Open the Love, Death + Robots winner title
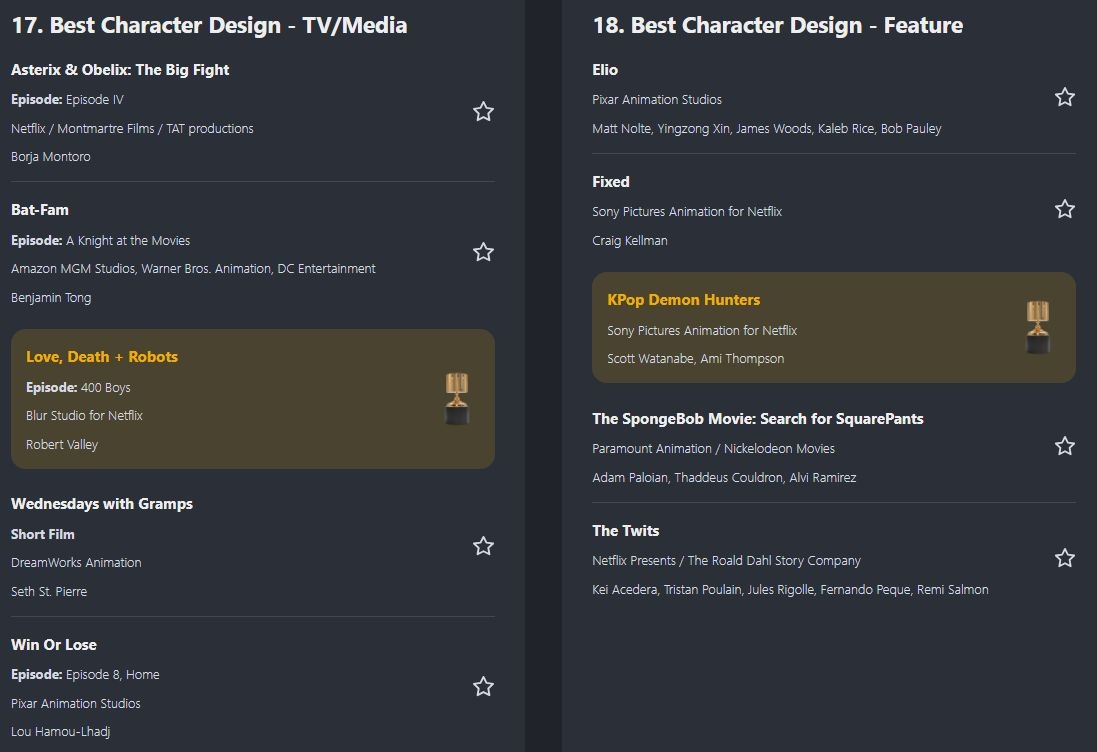The width and height of the screenshot is (1097, 752). (x=102, y=357)
